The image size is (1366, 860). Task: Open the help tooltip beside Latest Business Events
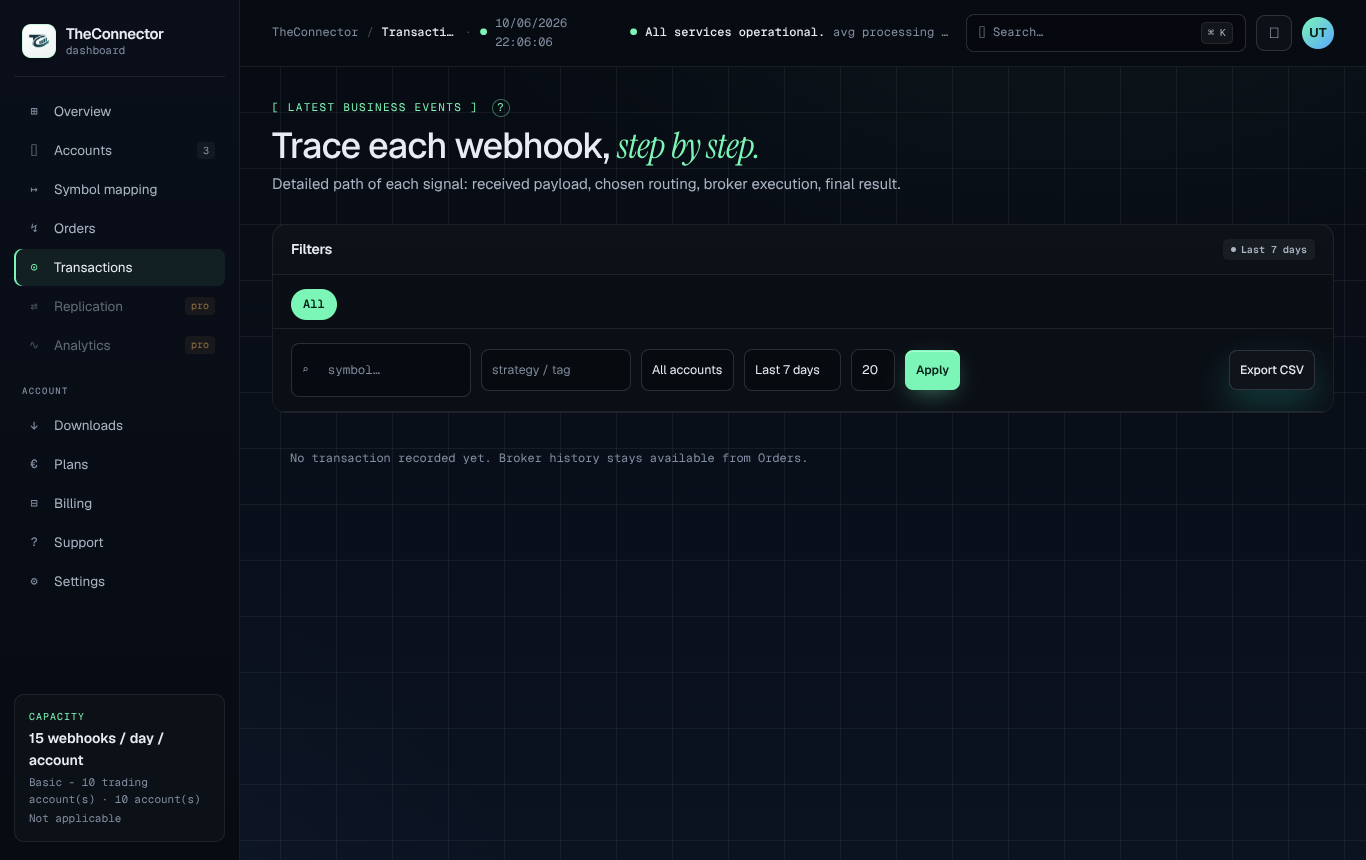(501, 108)
